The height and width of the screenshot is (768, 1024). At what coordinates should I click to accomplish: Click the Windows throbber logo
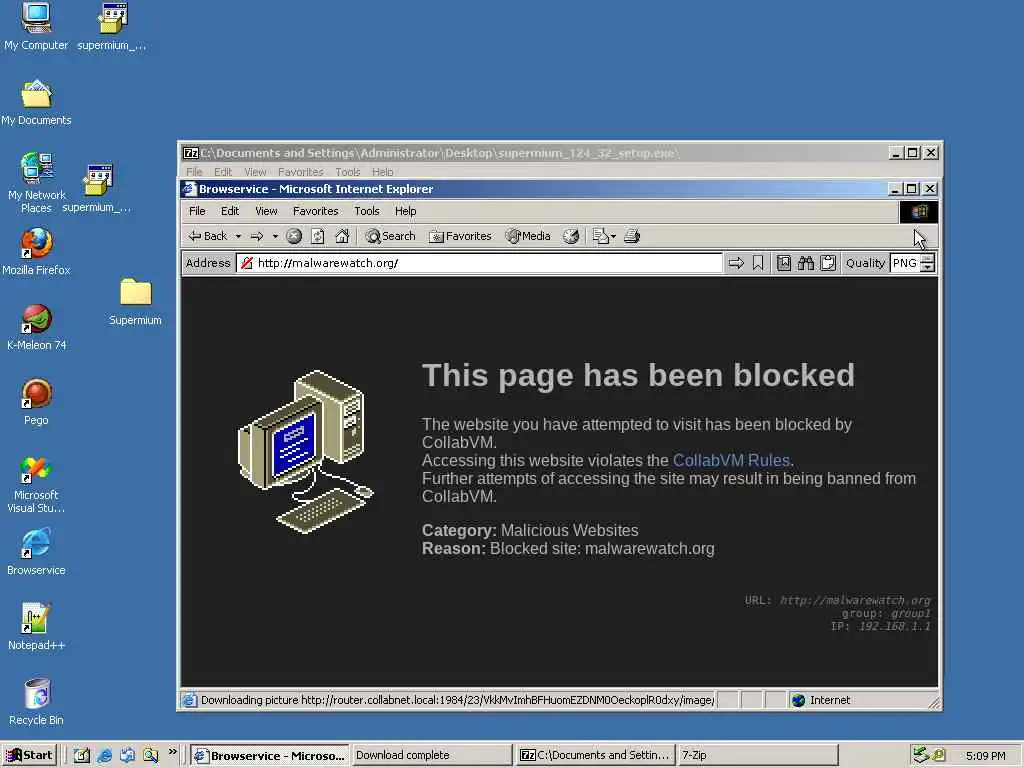point(919,212)
